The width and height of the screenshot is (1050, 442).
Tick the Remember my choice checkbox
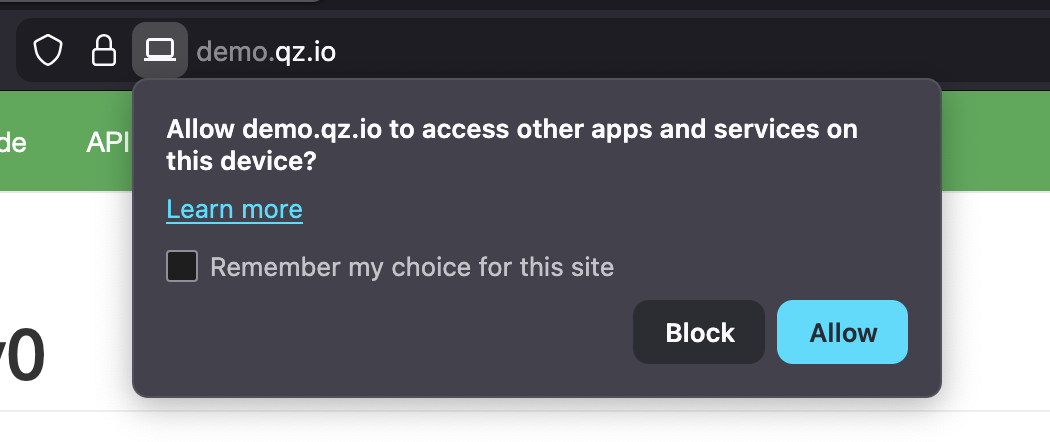coord(182,267)
